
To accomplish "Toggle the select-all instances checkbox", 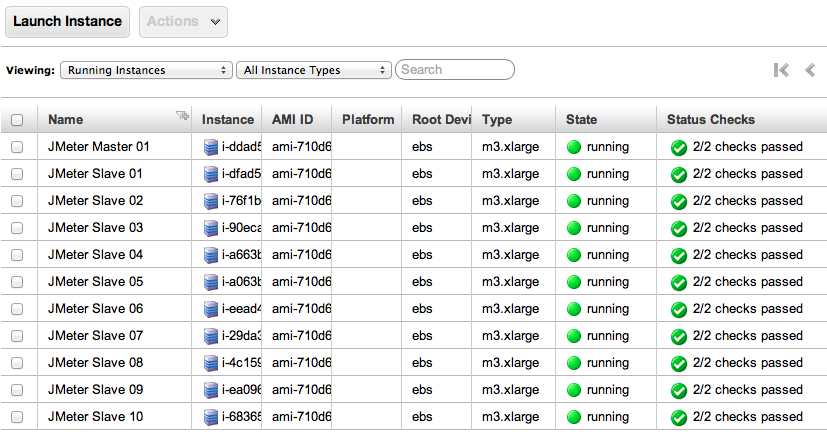I will [x=17, y=120].
